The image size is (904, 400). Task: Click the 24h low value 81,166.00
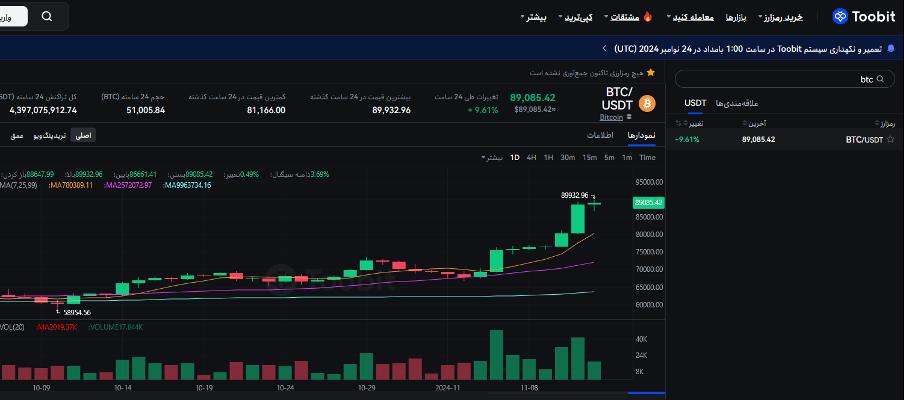coord(266,110)
